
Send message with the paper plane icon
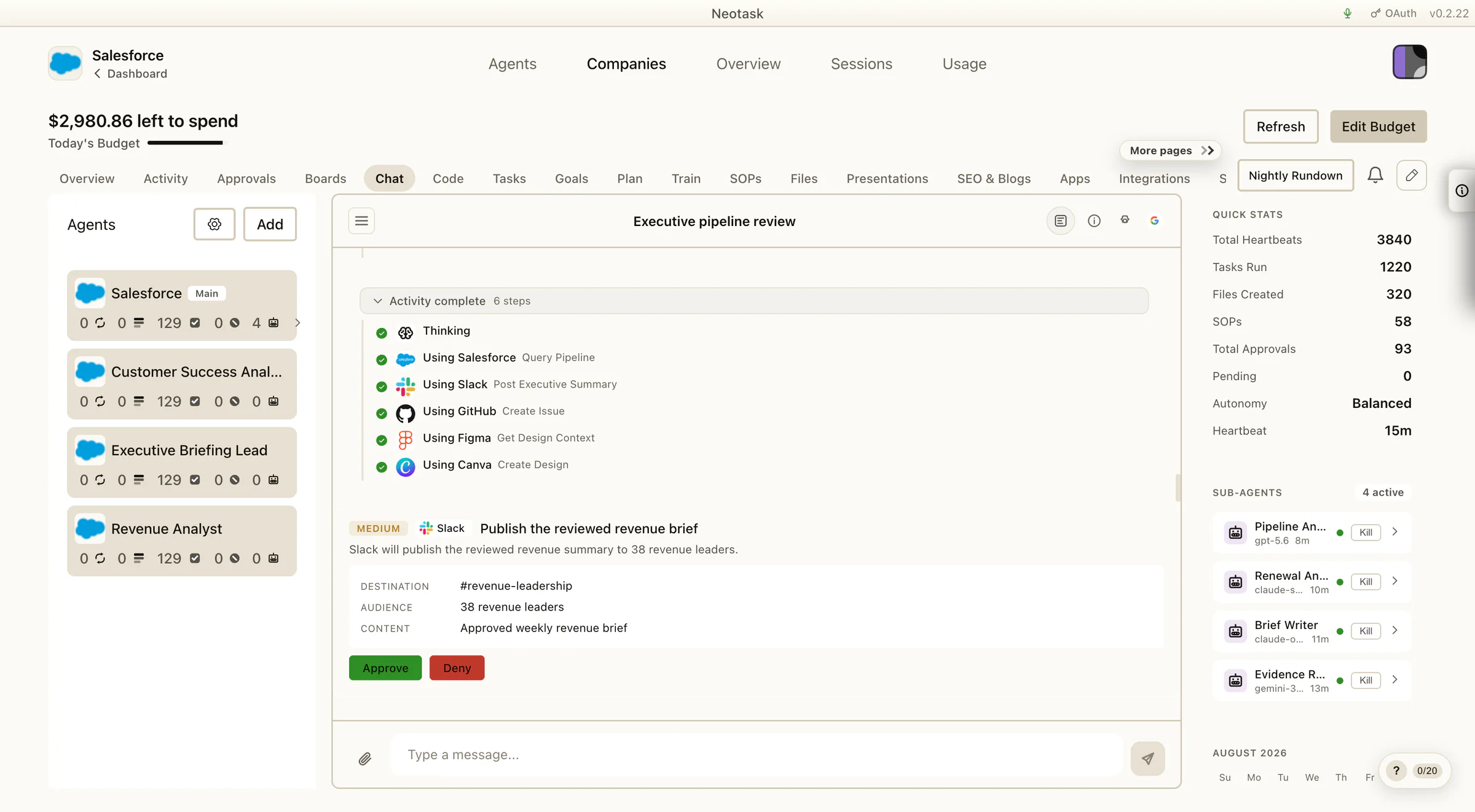pos(1147,758)
